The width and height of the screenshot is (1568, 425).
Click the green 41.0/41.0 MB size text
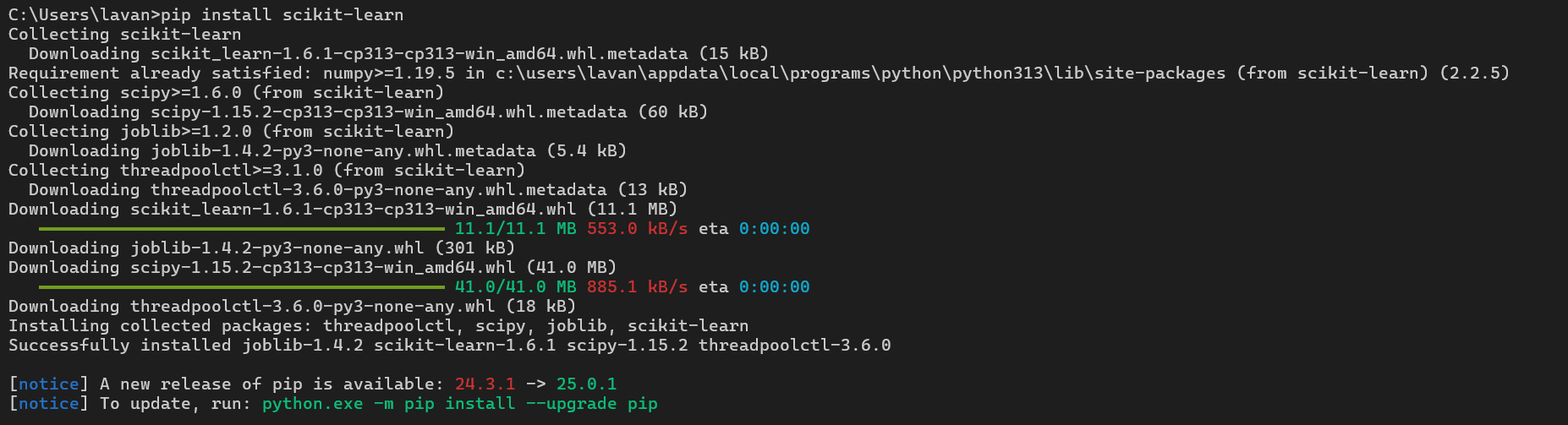click(x=515, y=287)
